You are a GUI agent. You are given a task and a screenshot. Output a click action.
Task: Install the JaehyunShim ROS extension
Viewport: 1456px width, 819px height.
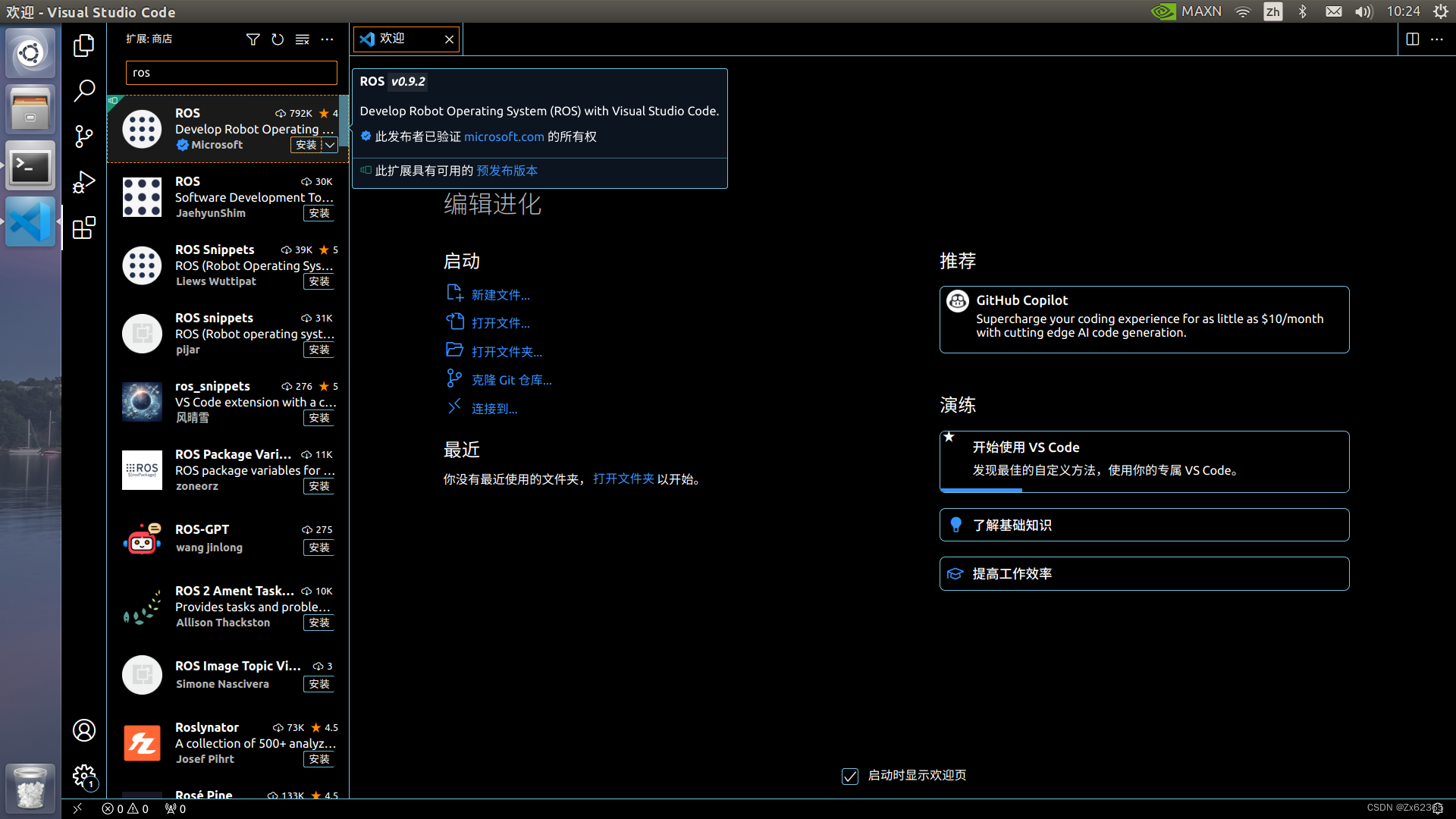coord(319,213)
